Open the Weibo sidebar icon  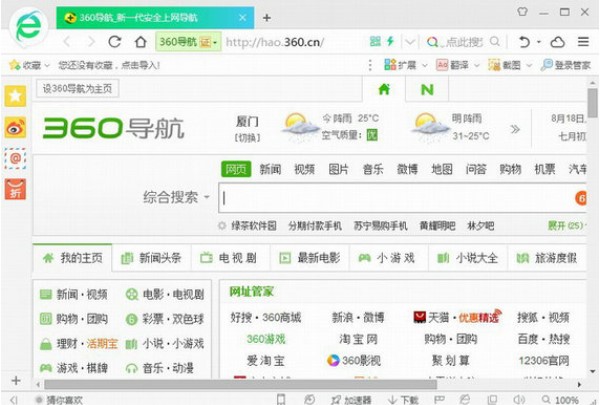[15, 127]
